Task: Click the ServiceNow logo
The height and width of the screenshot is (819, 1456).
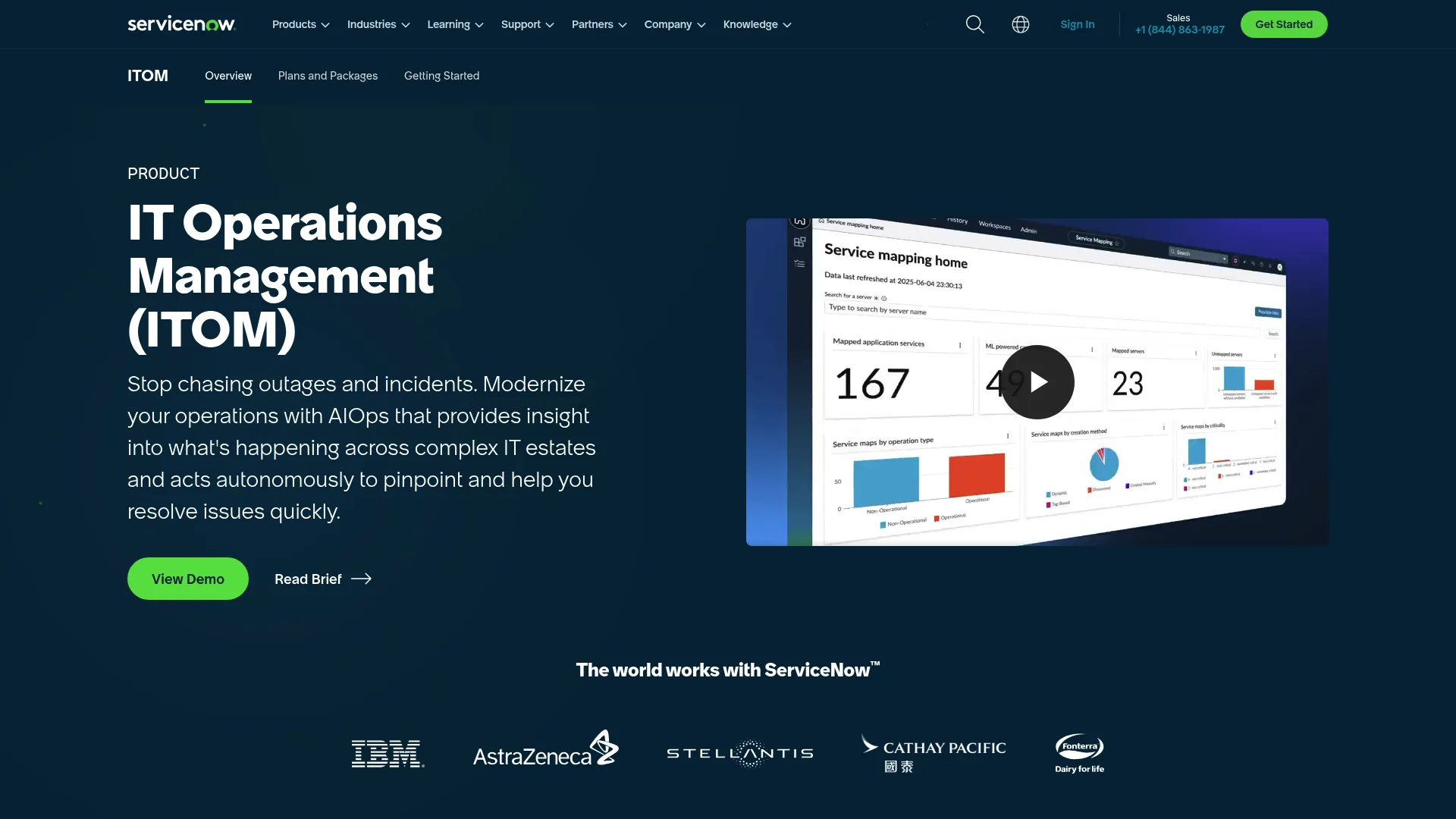Action: coord(182,24)
